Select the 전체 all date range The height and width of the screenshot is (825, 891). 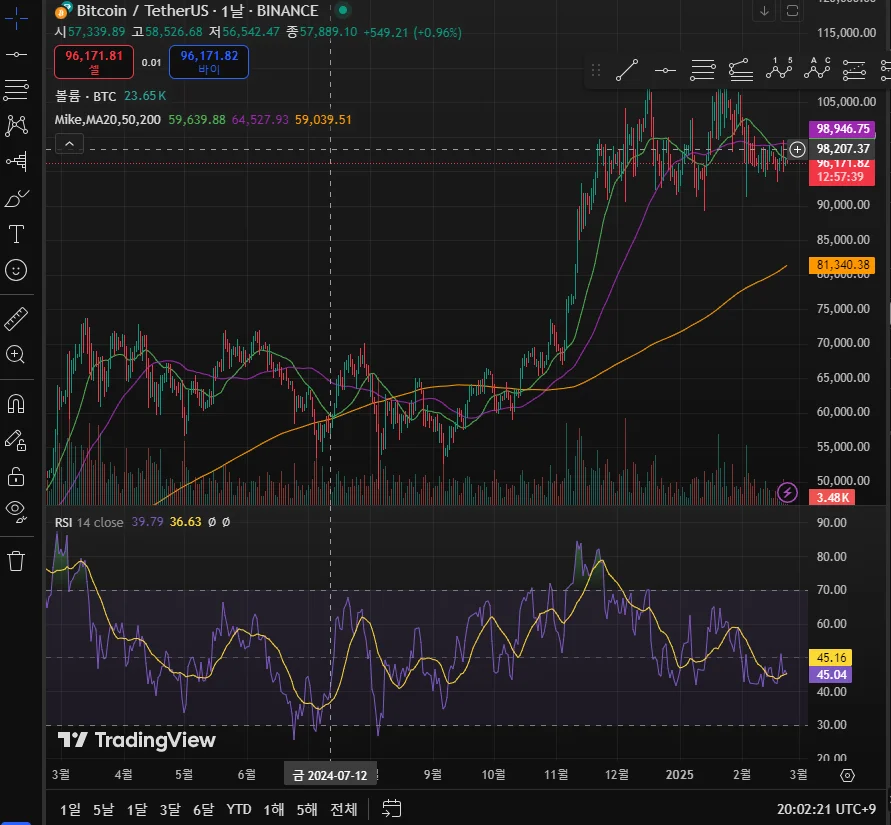click(x=344, y=809)
